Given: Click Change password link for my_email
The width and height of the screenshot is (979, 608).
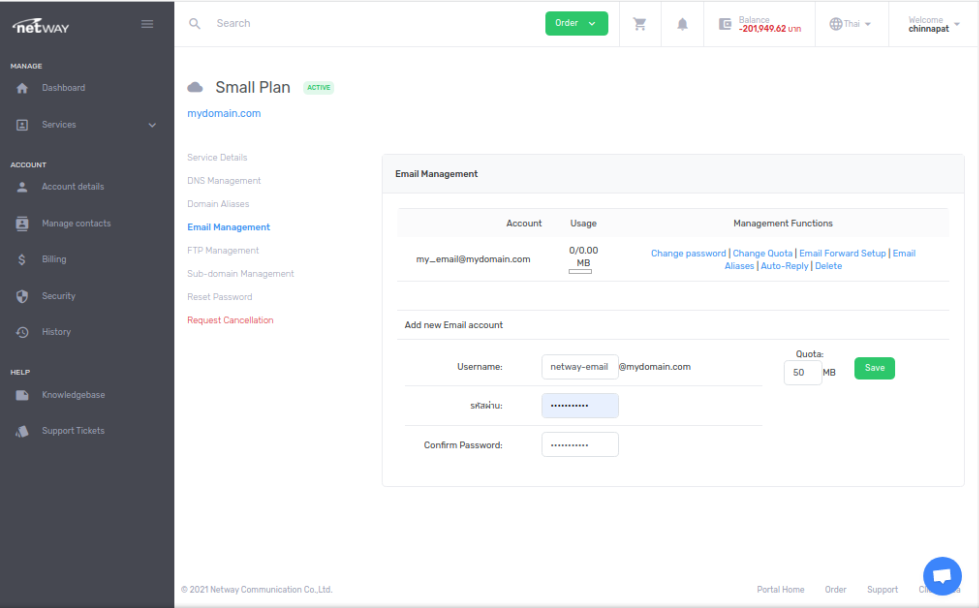Looking at the screenshot, I should coord(688,254).
